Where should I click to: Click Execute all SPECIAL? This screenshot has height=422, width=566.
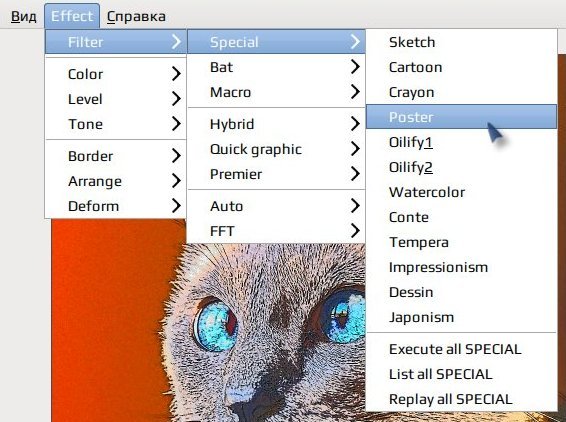point(461,349)
